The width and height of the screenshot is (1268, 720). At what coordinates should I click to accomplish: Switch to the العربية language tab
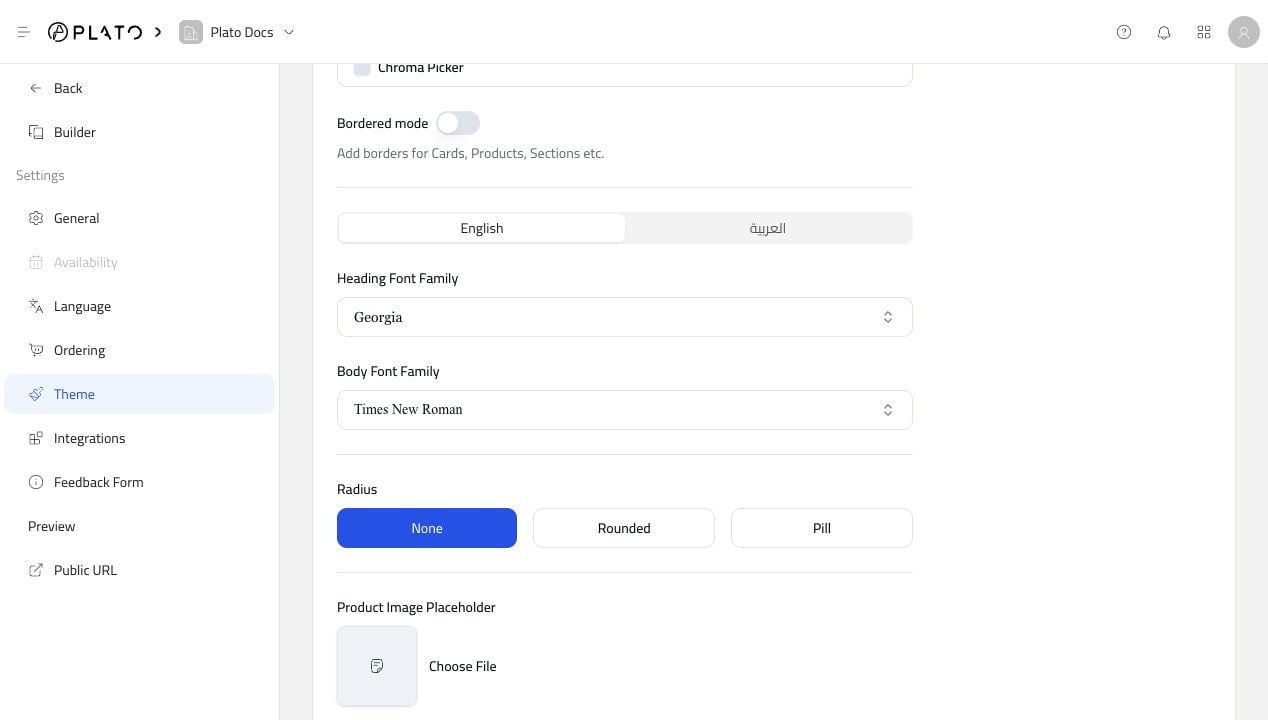point(768,228)
